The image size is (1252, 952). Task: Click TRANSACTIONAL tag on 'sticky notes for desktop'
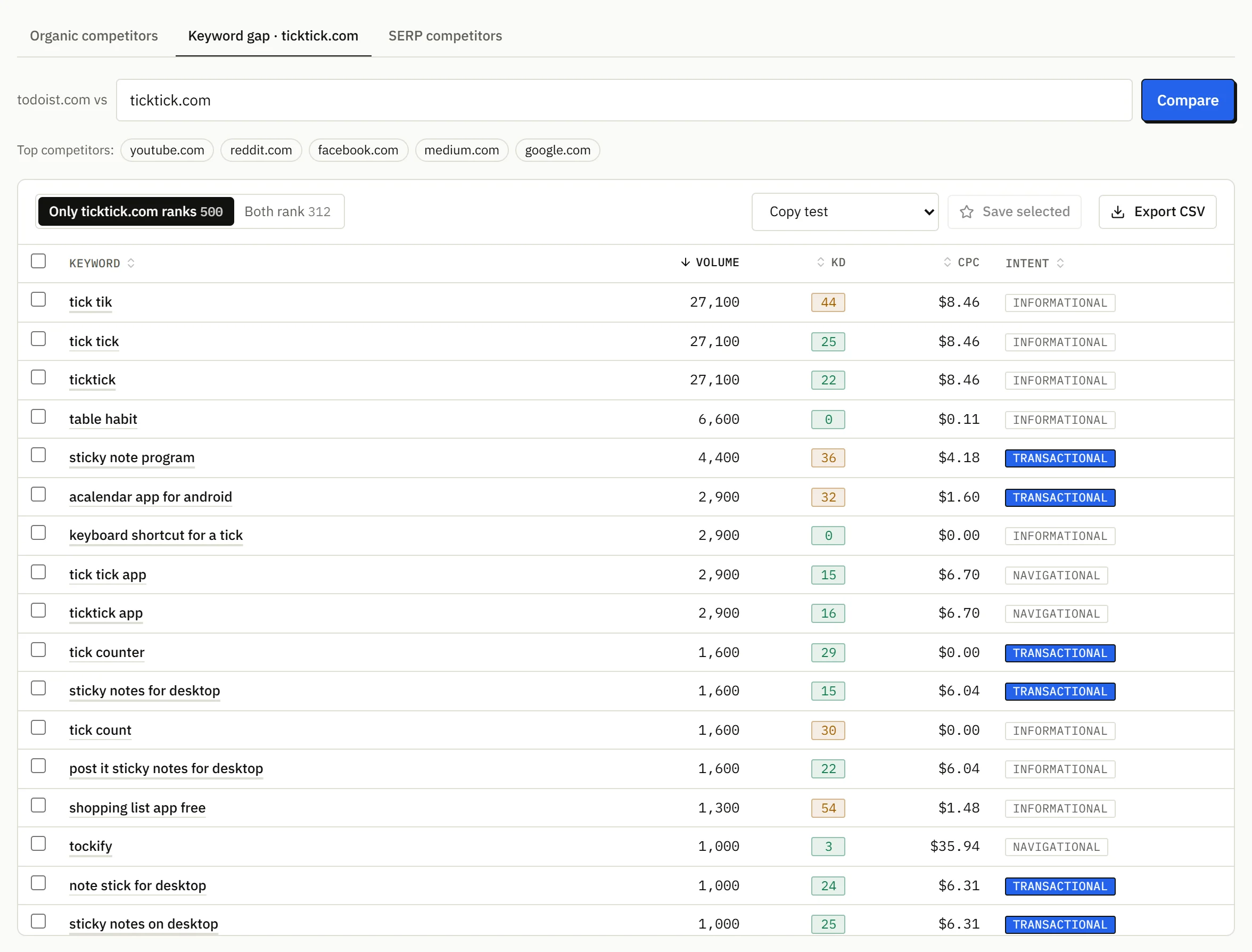[x=1060, y=691]
